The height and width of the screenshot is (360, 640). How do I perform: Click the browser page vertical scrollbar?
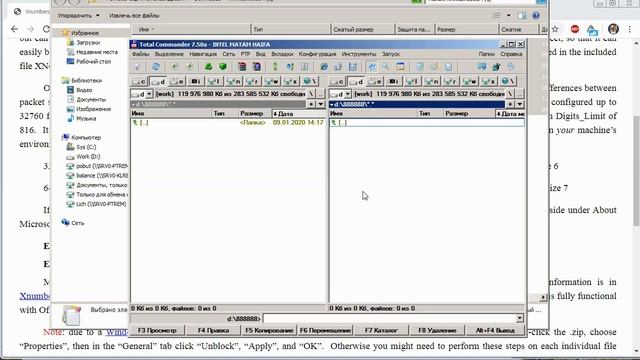[636, 171]
